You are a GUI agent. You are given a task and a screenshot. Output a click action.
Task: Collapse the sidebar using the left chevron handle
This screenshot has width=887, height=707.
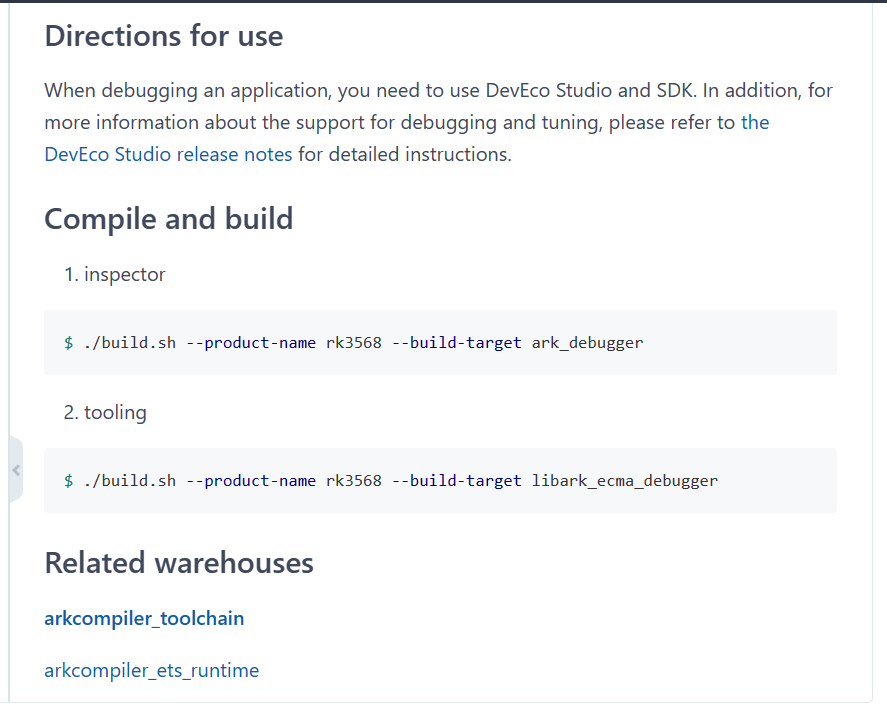[x=16, y=469]
